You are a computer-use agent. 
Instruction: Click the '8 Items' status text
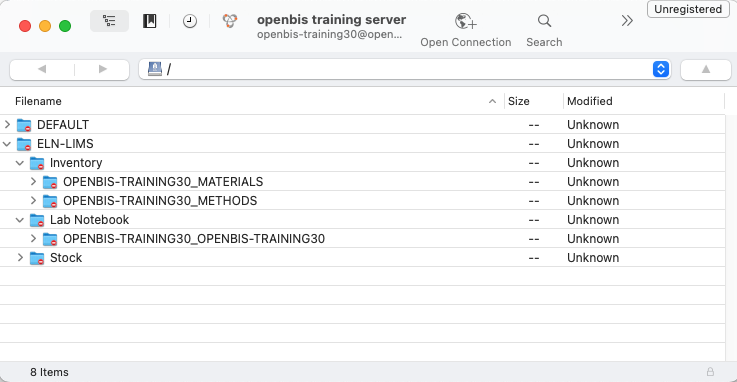49,372
